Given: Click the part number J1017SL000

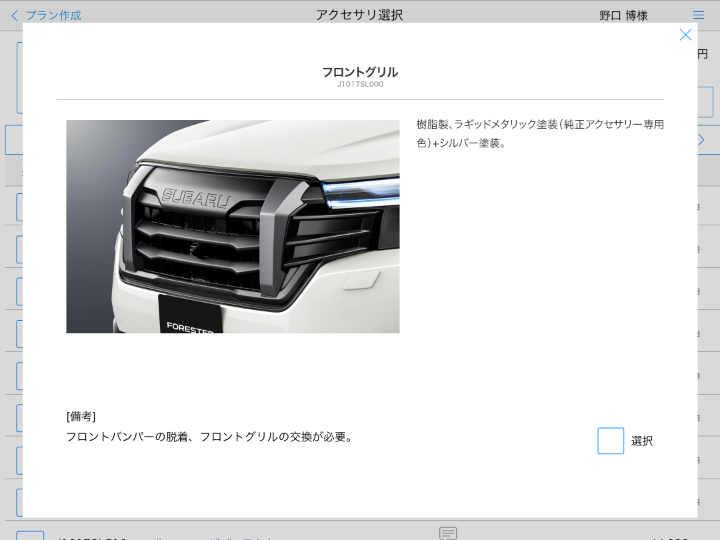Looking at the screenshot, I should pyautogui.click(x=360, y=84).
